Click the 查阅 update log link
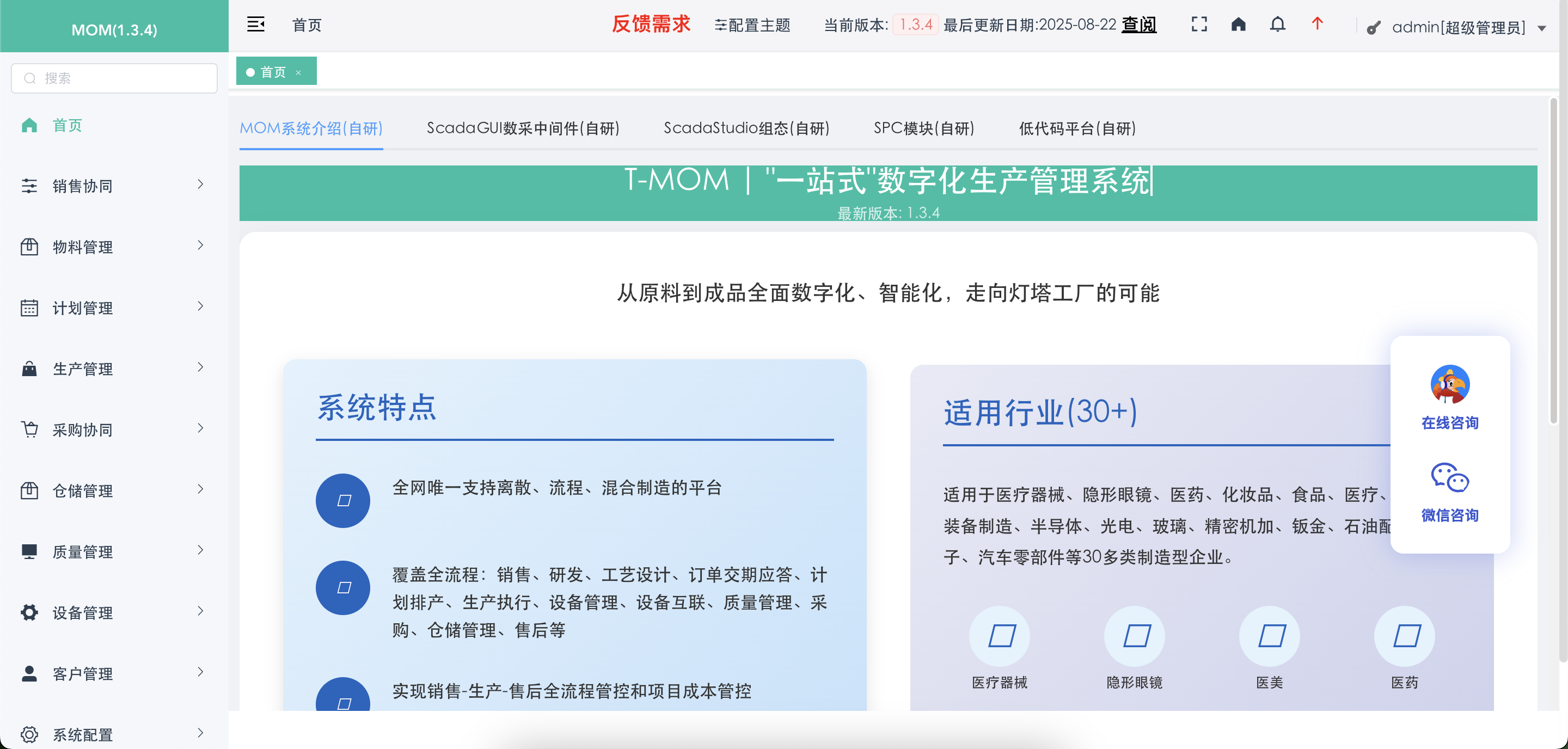 tap(1139, 24)
